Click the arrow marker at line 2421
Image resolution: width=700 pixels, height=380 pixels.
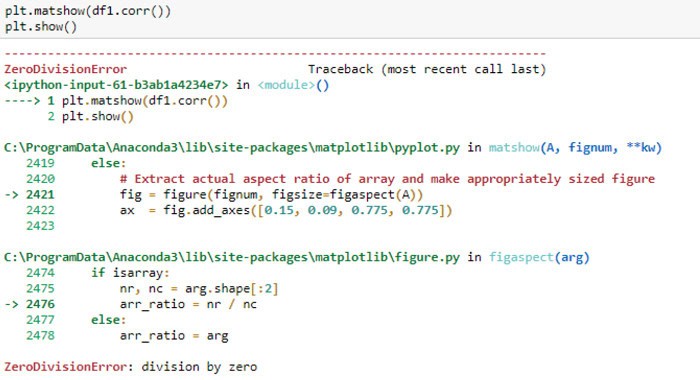pos(11,195)
